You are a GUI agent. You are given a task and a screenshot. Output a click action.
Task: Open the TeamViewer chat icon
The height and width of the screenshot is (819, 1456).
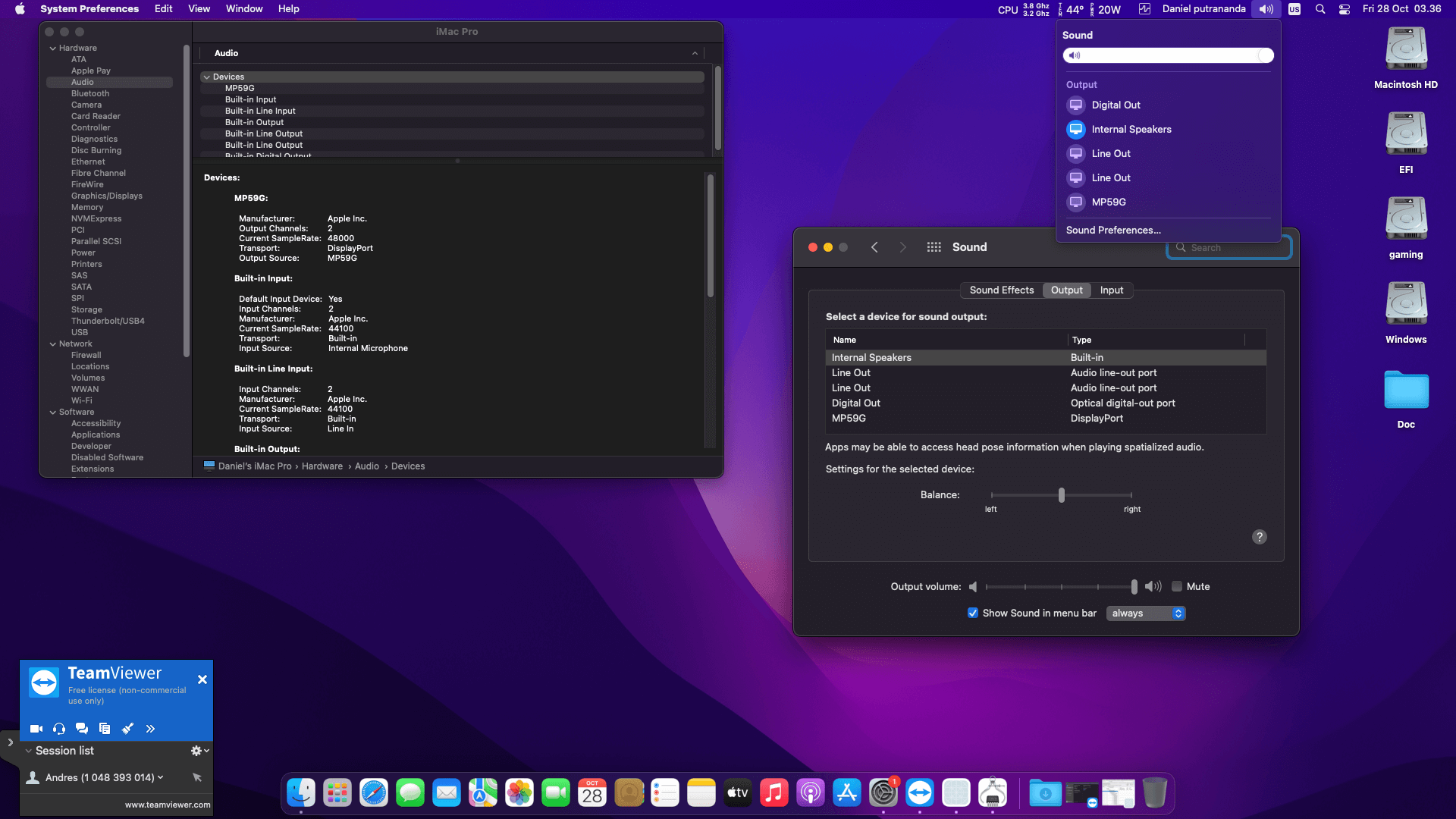coord(82,729)
